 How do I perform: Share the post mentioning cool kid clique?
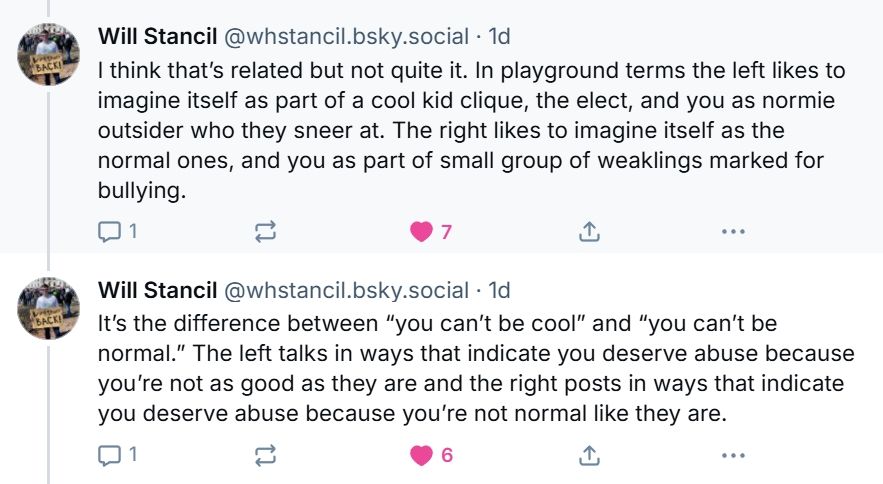pyautogui.click(x=589, y=232)
